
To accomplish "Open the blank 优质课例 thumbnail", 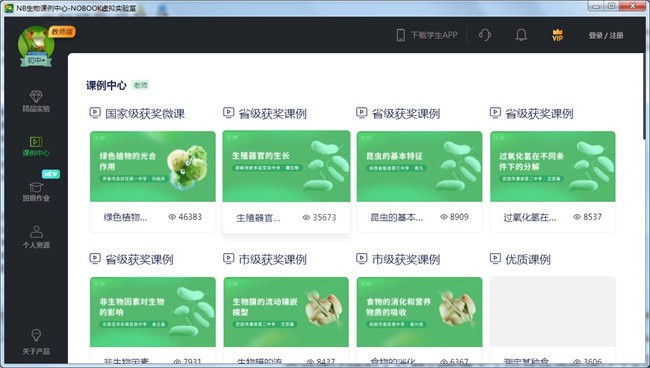I will 553,312.
